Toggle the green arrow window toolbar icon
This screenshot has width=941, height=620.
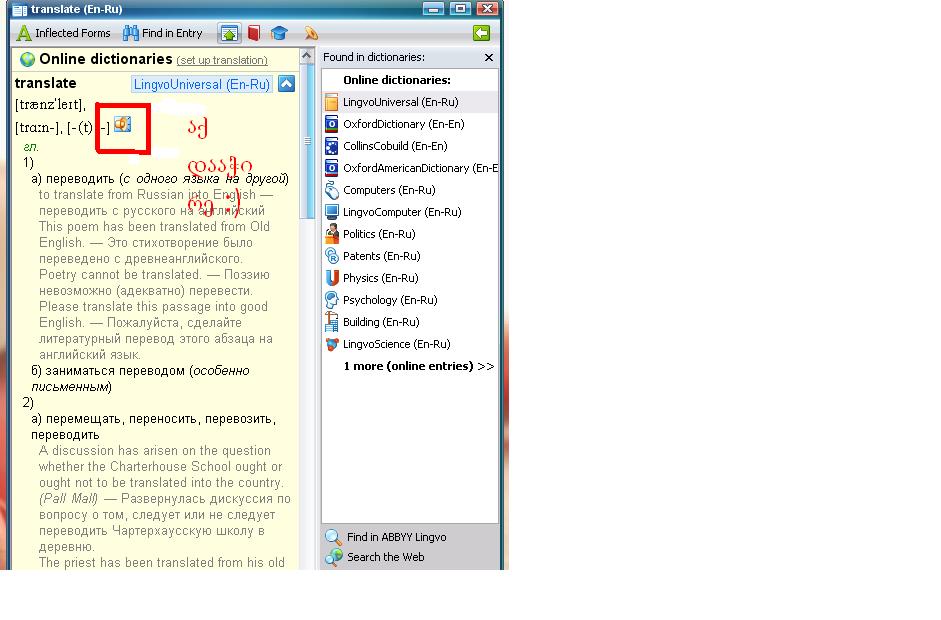coord(229,33)
